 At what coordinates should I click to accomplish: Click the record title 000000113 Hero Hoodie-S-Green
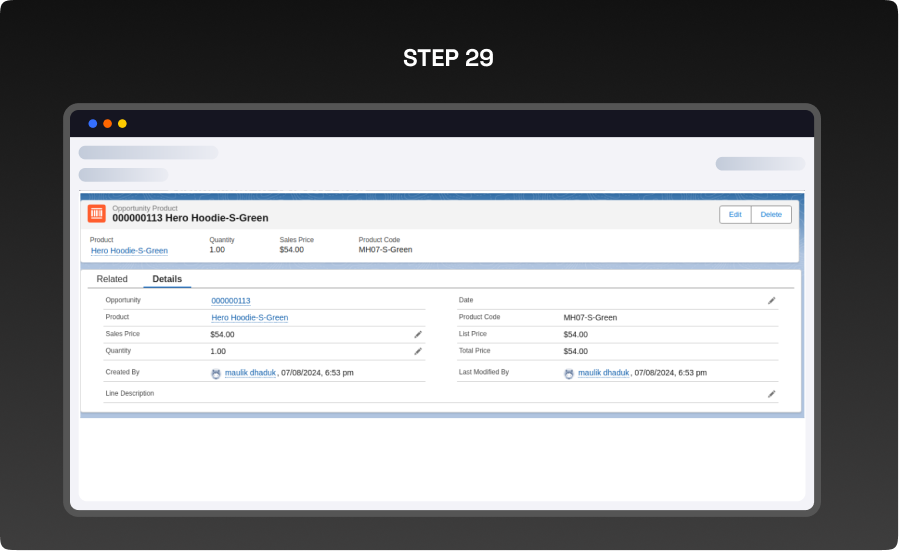190,218
